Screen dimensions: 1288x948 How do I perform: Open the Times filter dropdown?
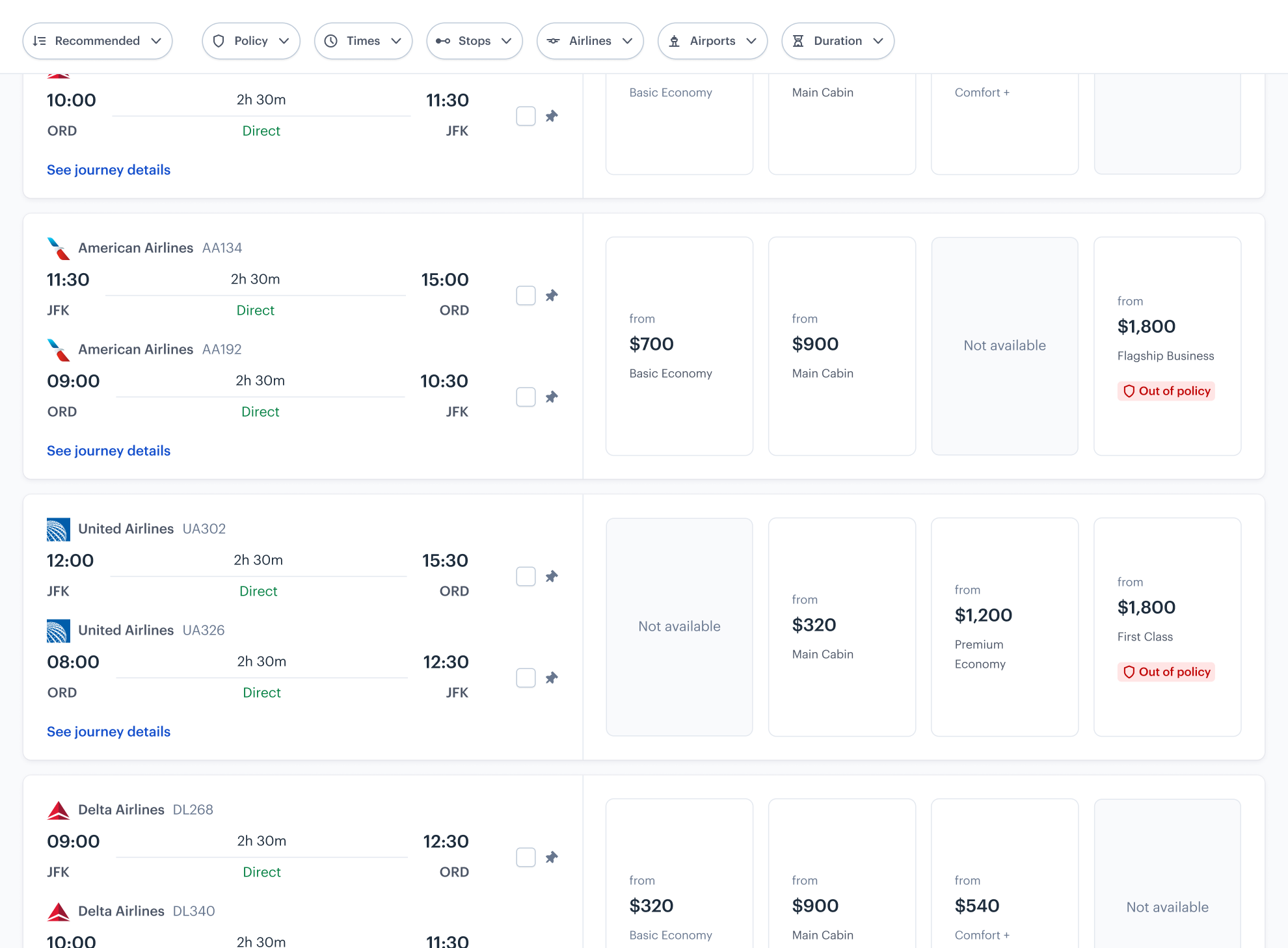[363, 41]
